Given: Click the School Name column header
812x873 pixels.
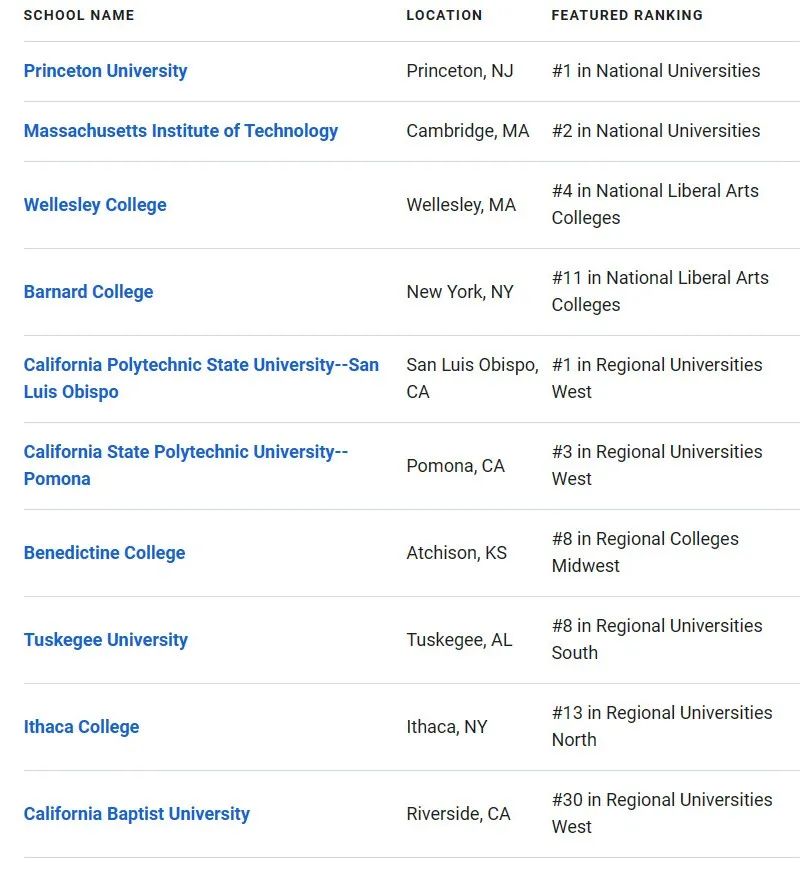Looking at the screenshot, I should 79,16.
